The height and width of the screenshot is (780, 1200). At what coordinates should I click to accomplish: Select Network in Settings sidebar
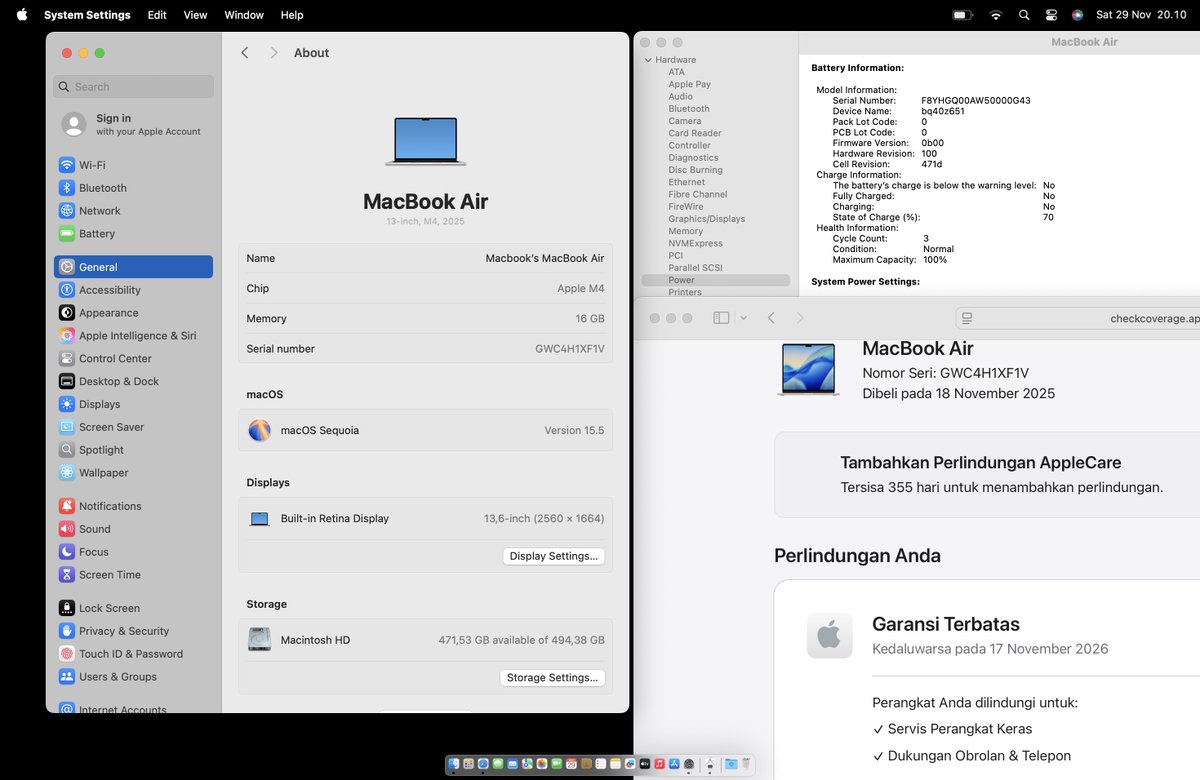[x=133, y=211]
